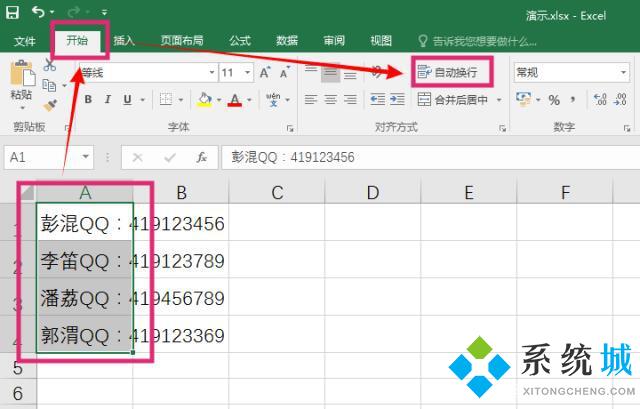This screenshot has width=640, height=409.
Task: Expand underline style options arrow
Action: click(143, 100)
